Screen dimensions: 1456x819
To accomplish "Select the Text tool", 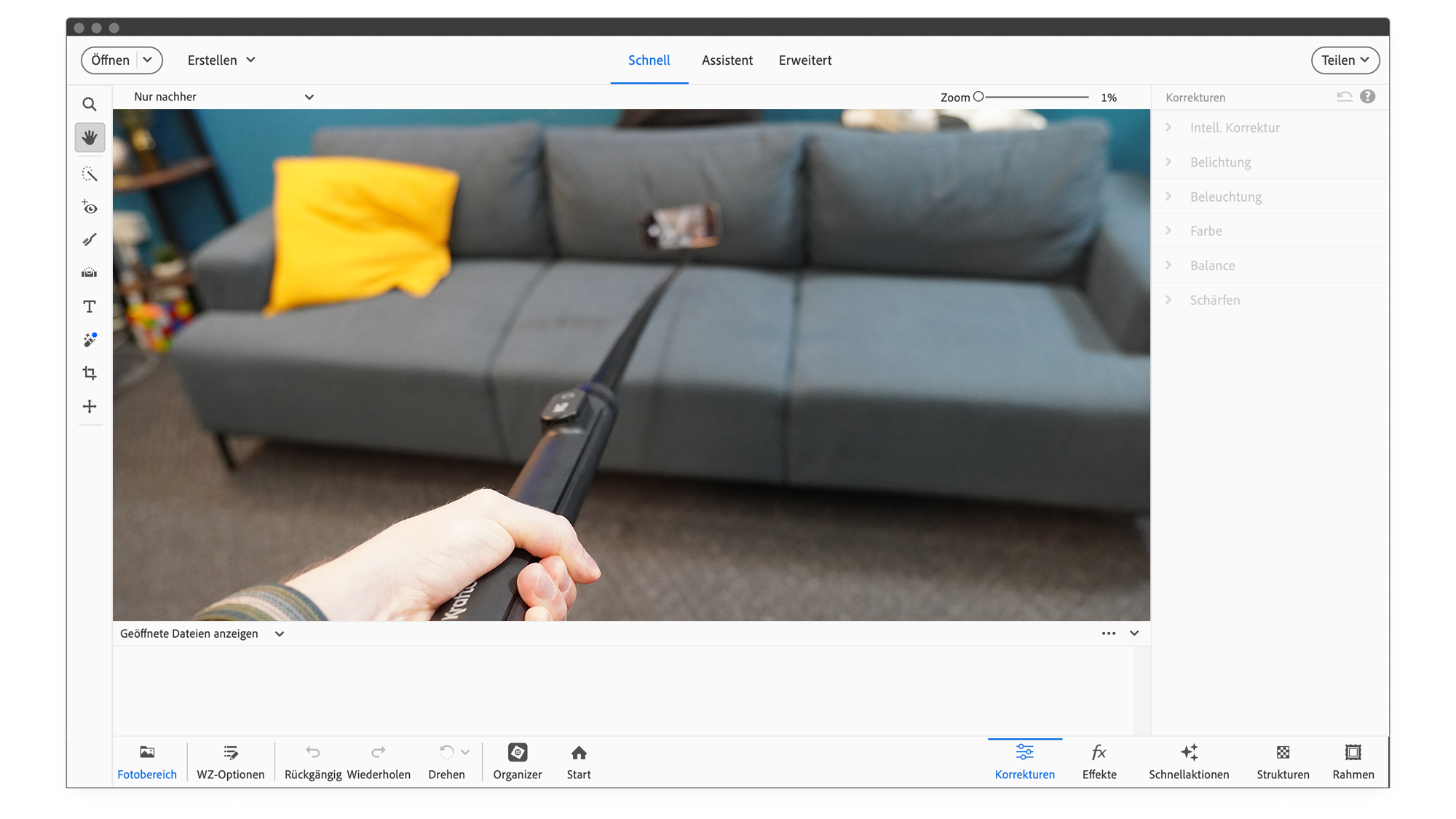I will 90,306.
